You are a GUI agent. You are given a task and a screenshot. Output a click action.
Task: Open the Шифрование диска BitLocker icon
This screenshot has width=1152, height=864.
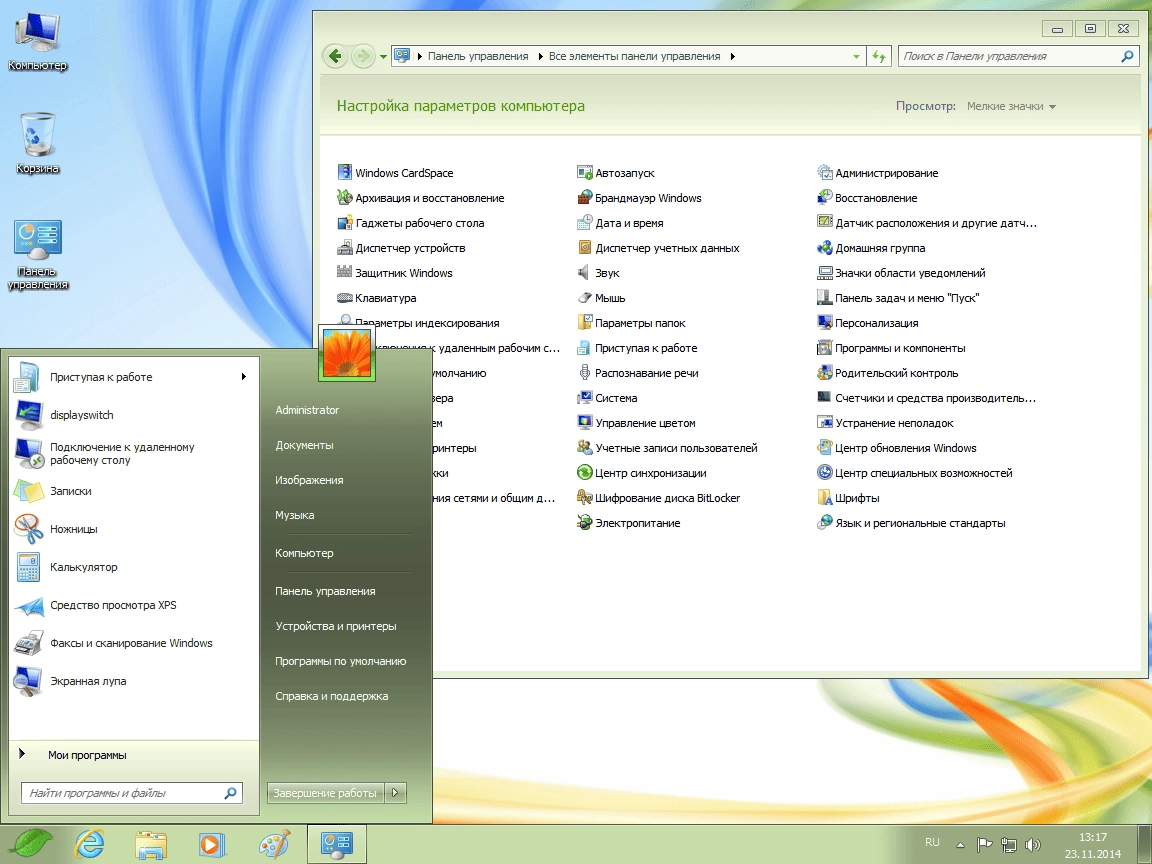click(x=585, y=497)
